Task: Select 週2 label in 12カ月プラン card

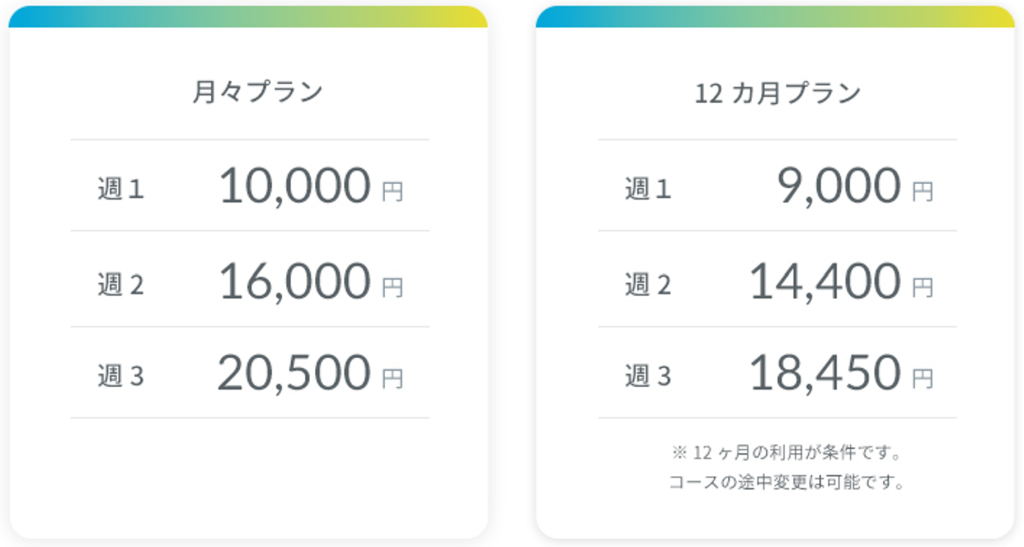Action: coord(648,285)
